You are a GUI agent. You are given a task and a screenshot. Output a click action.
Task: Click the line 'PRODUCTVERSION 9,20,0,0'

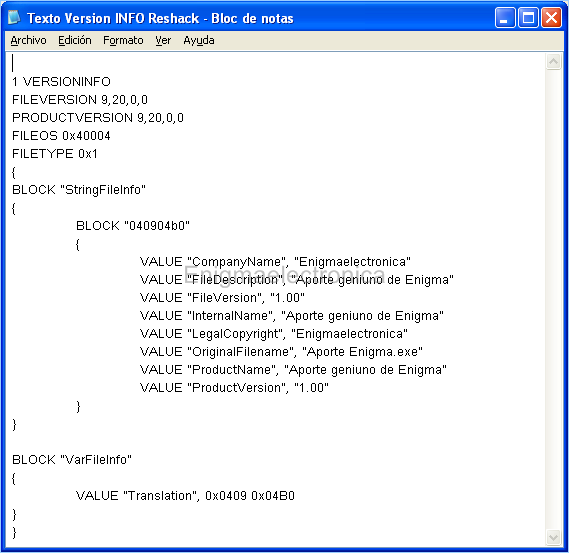click(98, 118)
